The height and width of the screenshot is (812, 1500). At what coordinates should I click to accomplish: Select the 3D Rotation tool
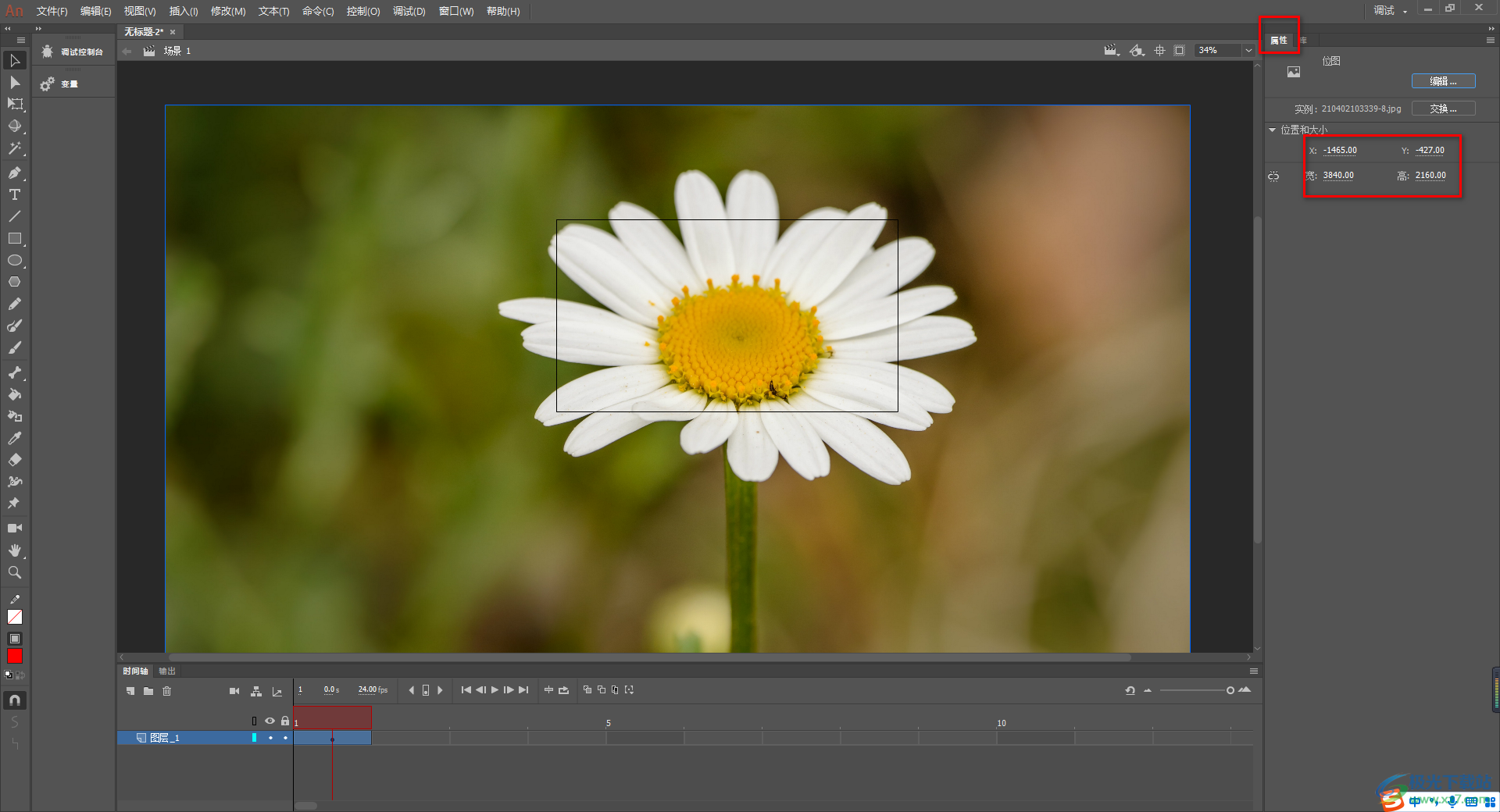click(x=15, y=126)
